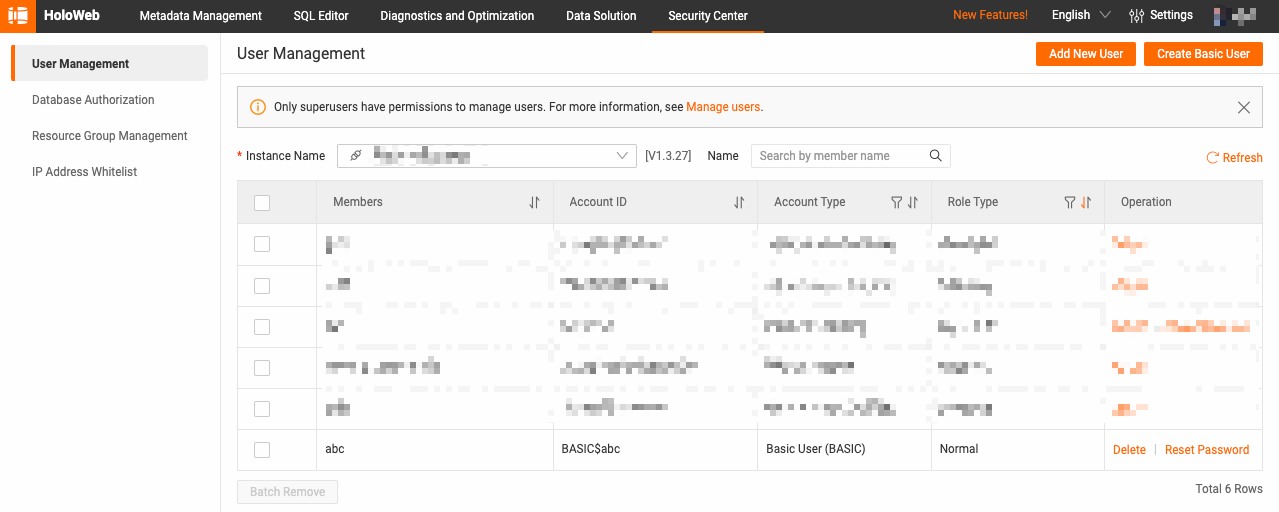Click the user avatar in top bar
The width and height of the screenshot is (1279, 512).
click(x=1233, y=16)
